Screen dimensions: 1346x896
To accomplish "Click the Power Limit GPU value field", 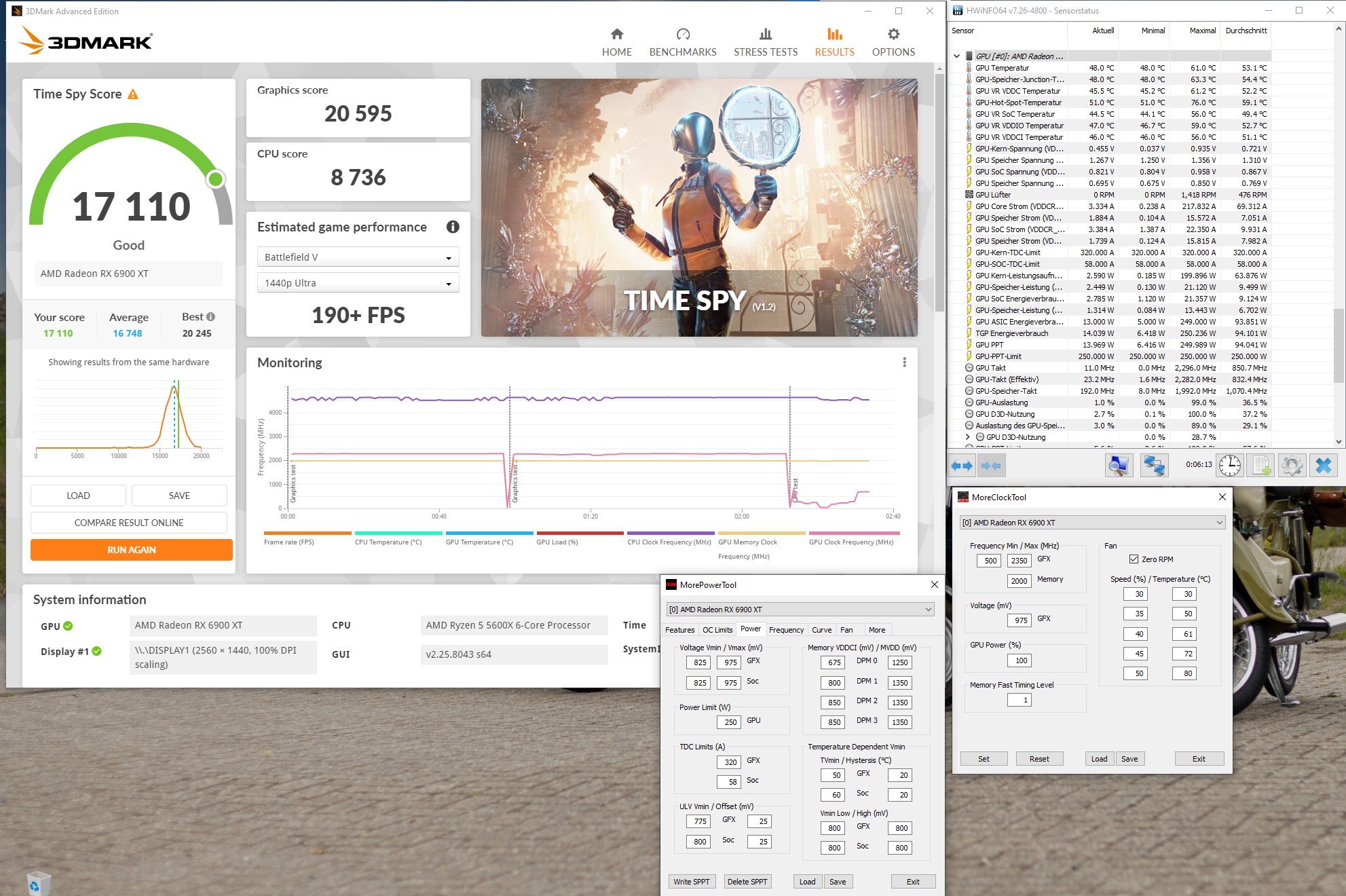I will (x=730, y=722).
